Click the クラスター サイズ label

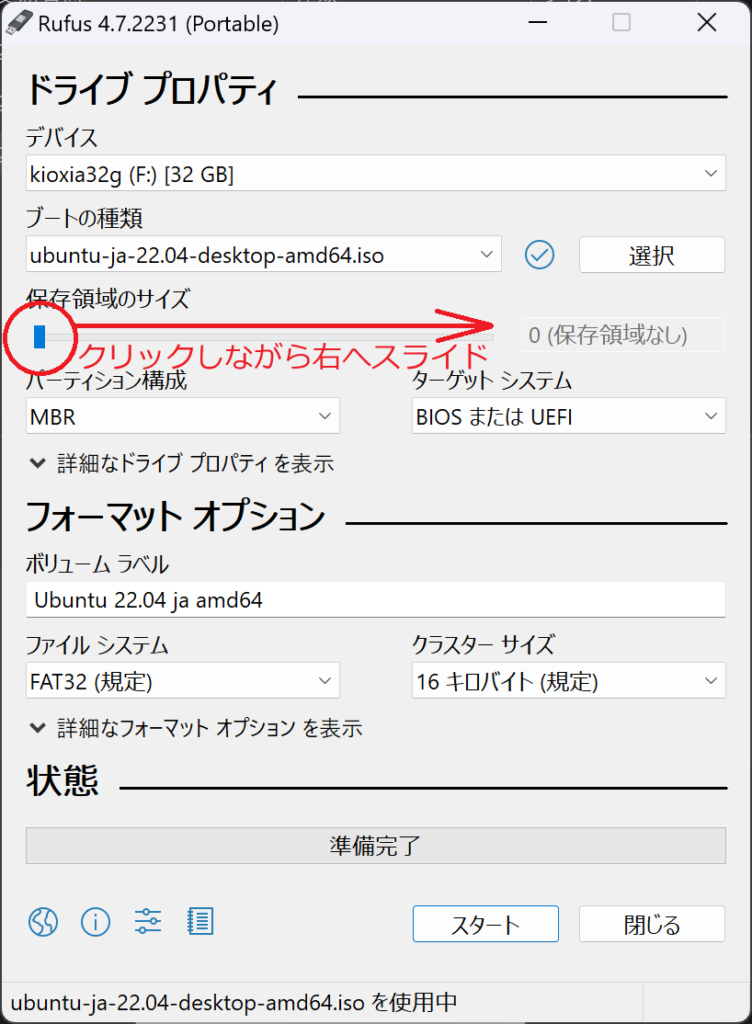tap(483, 645)
